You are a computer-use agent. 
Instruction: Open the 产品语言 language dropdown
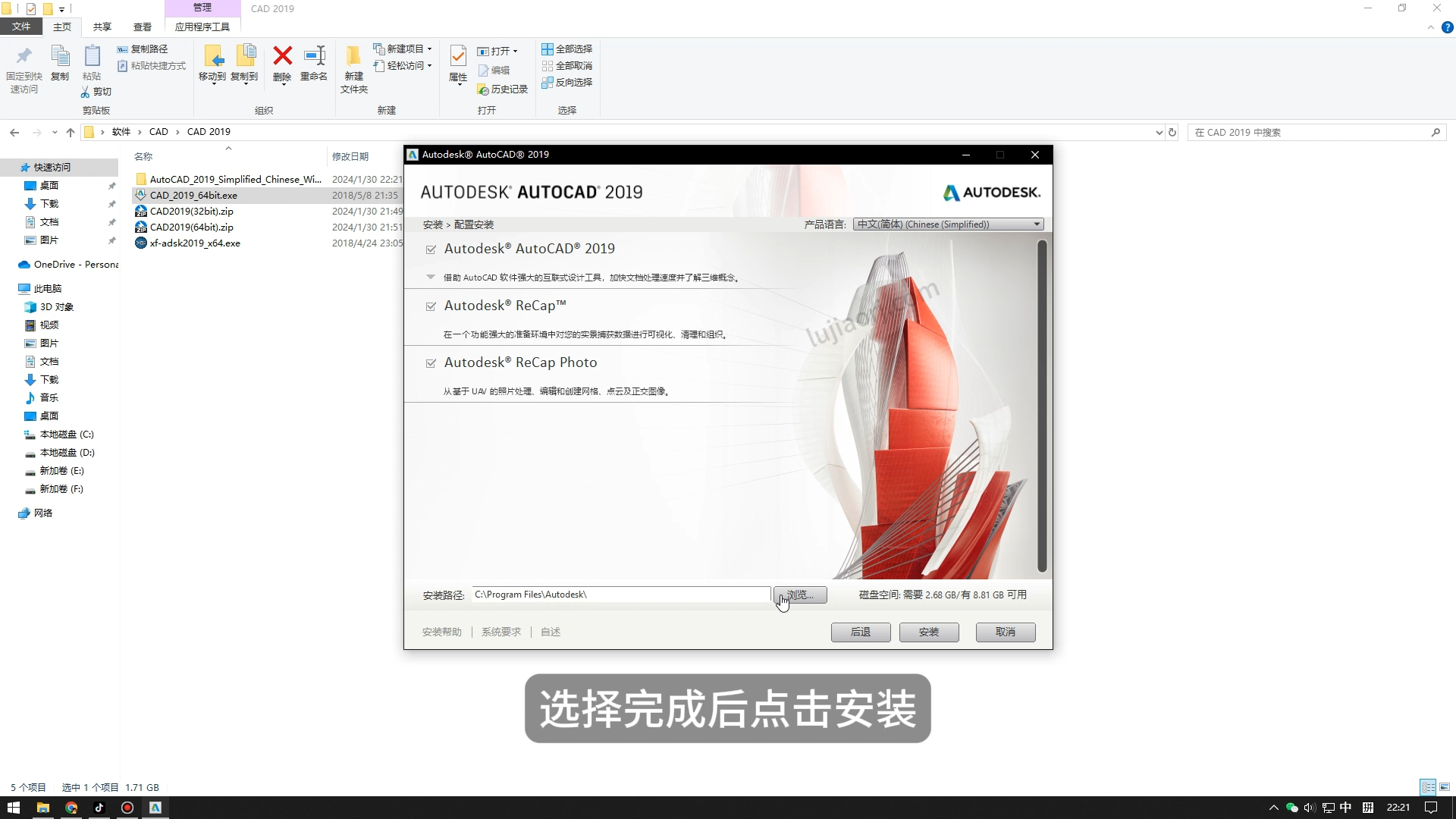[x=1036, y=224]
